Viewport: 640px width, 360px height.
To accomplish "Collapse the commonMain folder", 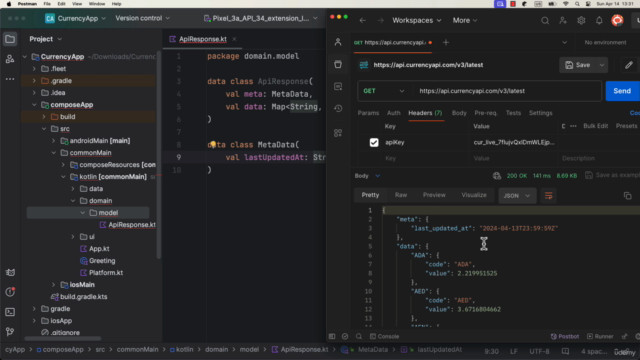I will 53,153.
